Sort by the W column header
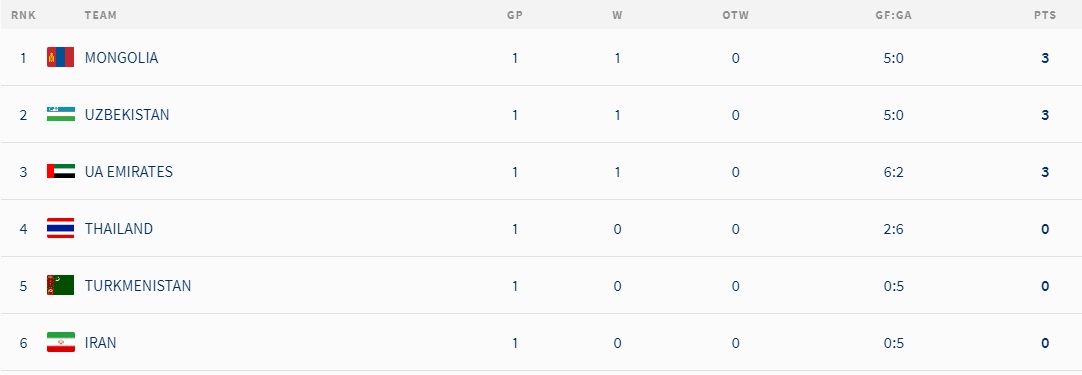Image resolution: width=1082 pixels, height=375 pixels. tap(617, 15)
